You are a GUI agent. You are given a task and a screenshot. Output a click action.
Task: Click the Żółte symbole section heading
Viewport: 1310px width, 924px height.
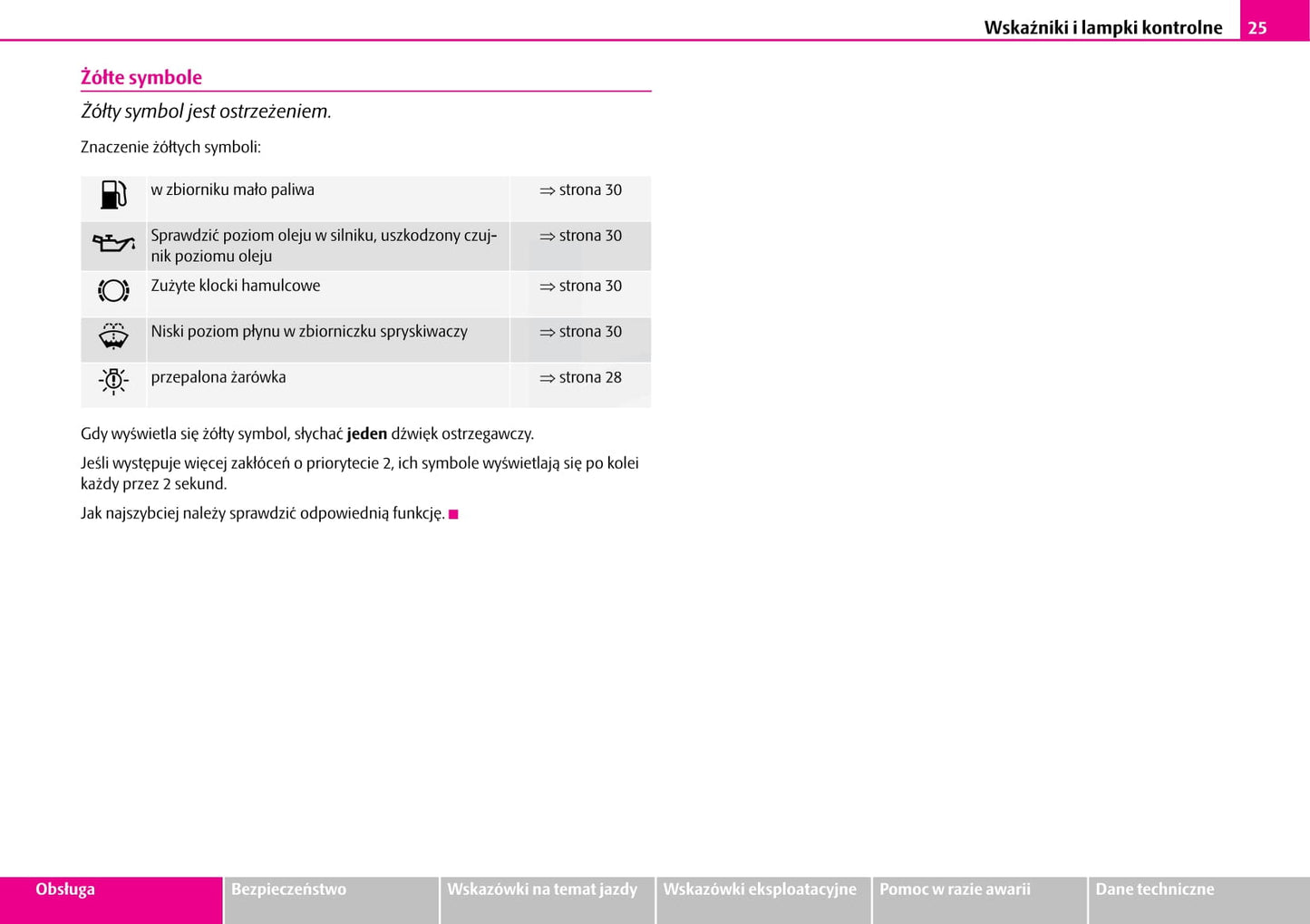pos(141,78)
